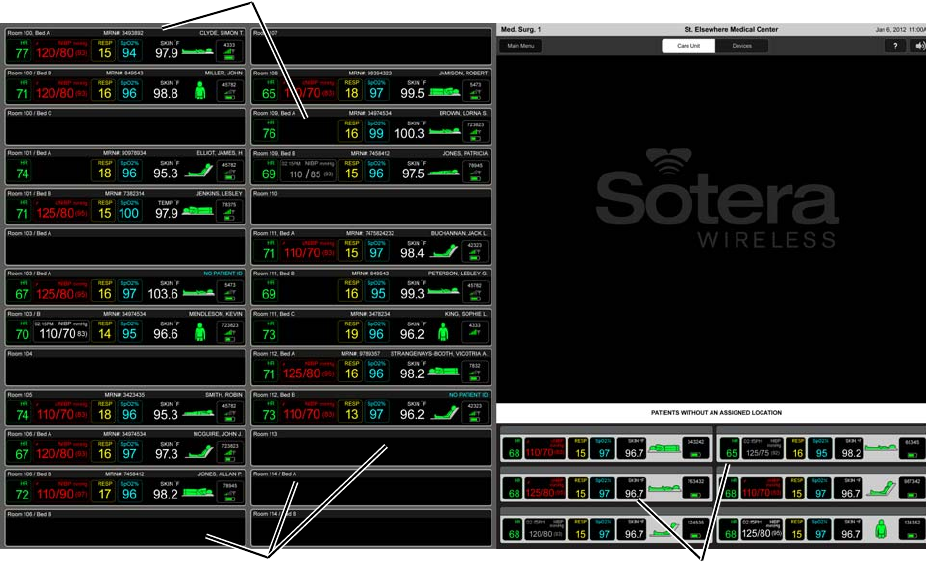
Task: Click the patient name MCGUIRE, JOHN J
Action: click(x=218, y=434)
